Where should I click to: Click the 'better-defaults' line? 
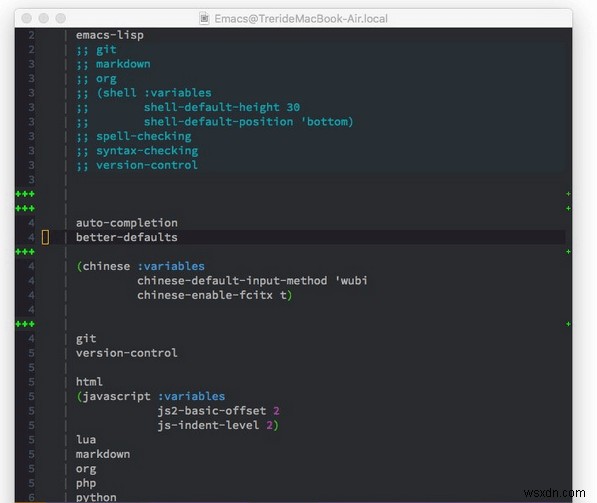127,237
